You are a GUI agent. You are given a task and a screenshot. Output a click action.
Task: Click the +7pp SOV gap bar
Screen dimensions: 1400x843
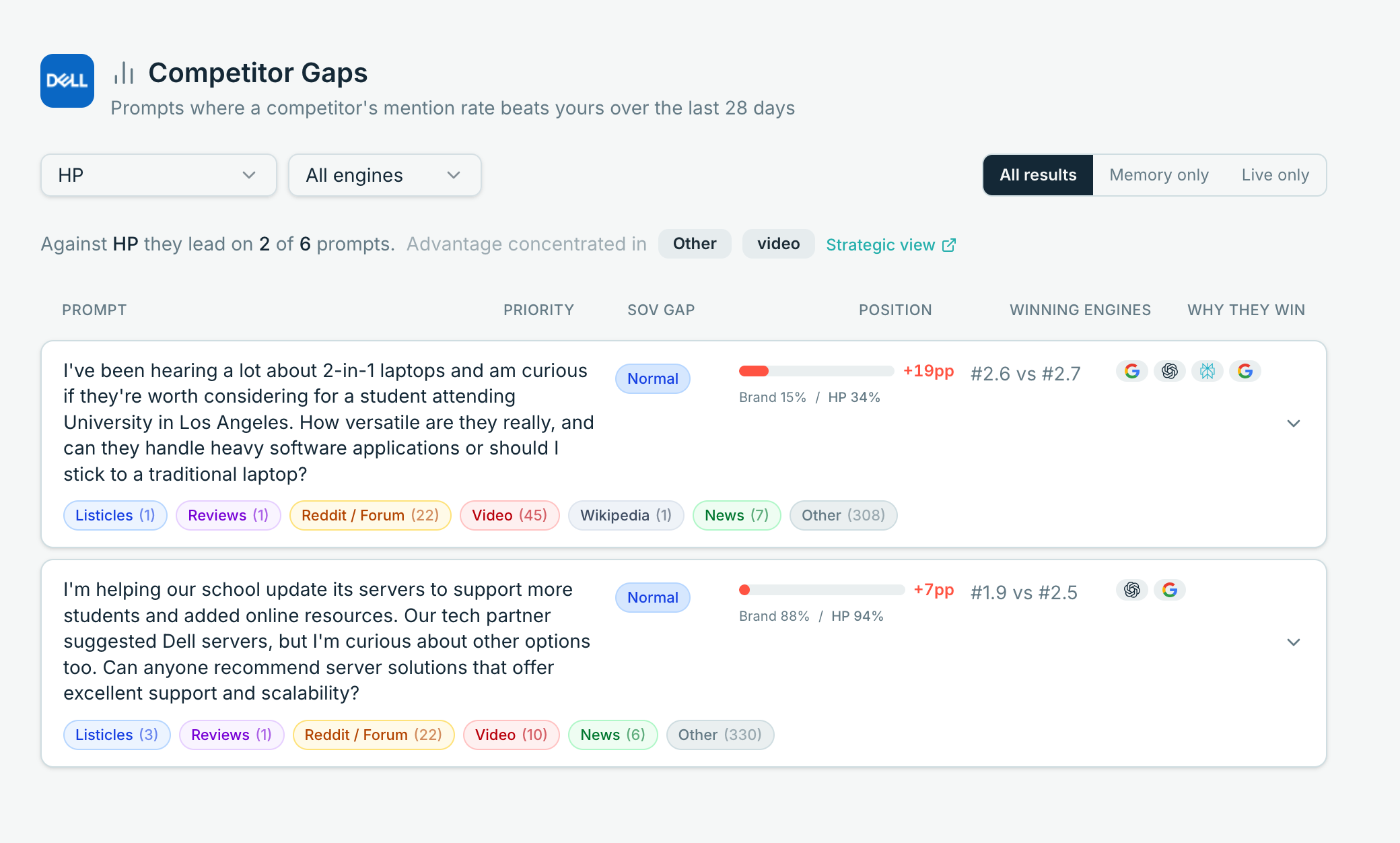pyautogui.click(x=822, y=590)
